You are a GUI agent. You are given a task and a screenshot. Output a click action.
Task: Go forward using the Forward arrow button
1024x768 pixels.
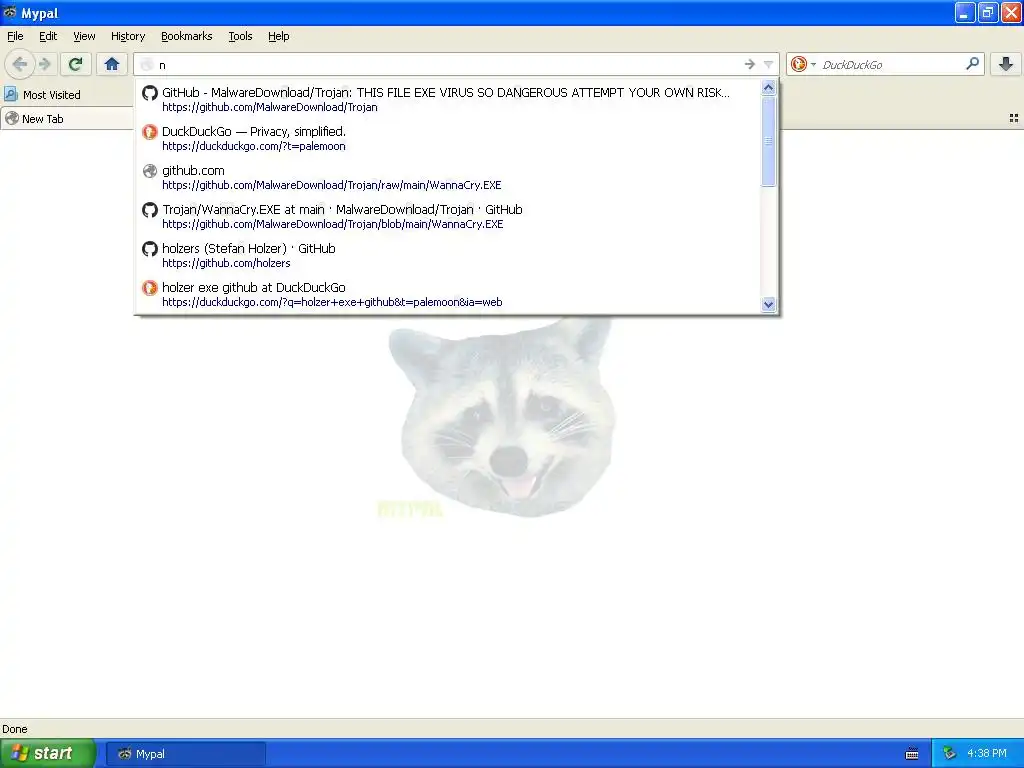(x=45, y=64)
